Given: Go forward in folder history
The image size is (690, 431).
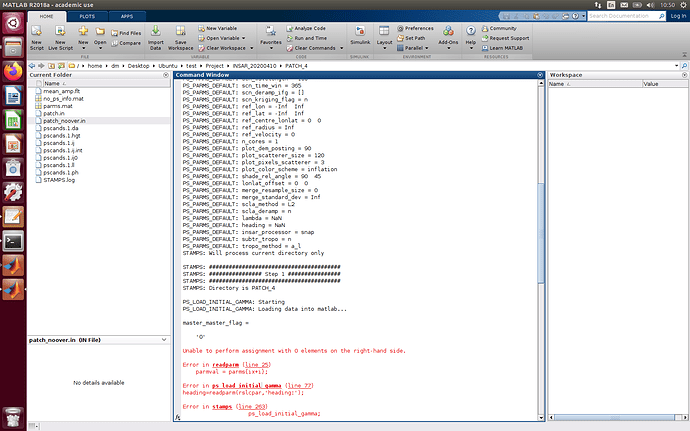Looking at the screenshot, I should point(41,66).
